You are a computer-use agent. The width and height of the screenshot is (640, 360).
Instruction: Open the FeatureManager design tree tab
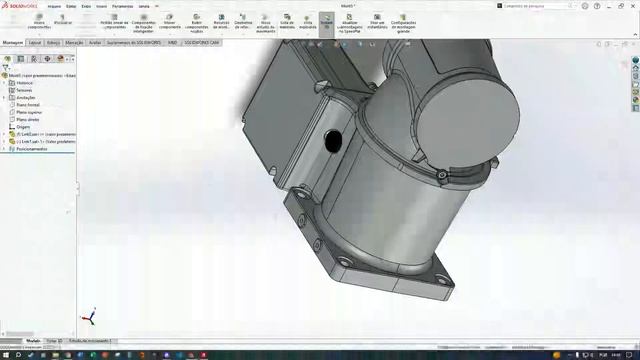coord(7,59)
